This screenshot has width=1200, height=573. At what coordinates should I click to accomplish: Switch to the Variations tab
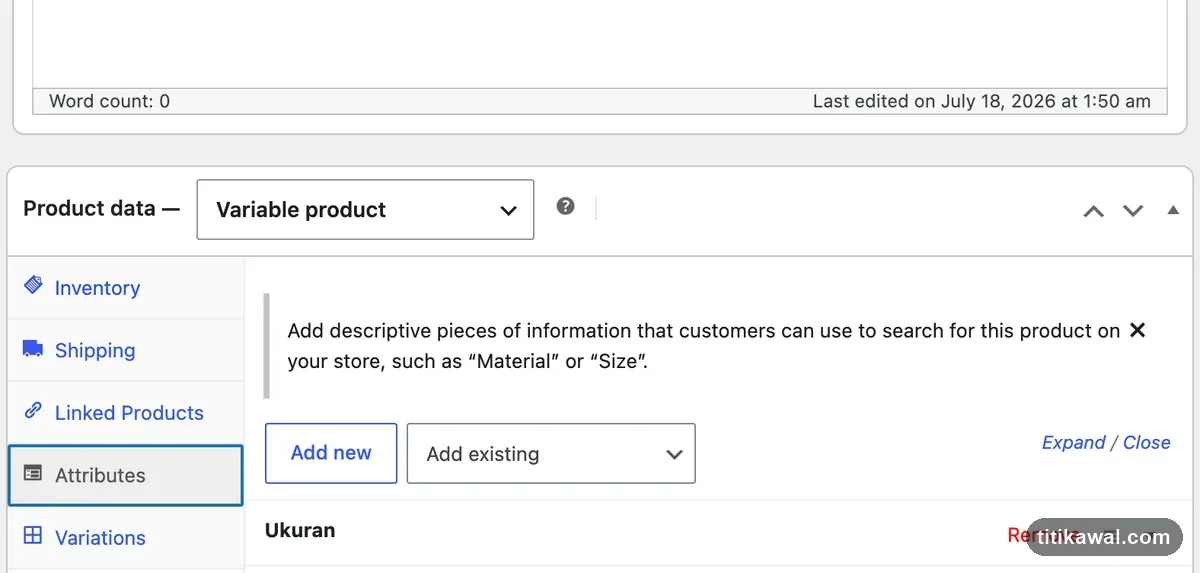[126, 537]
